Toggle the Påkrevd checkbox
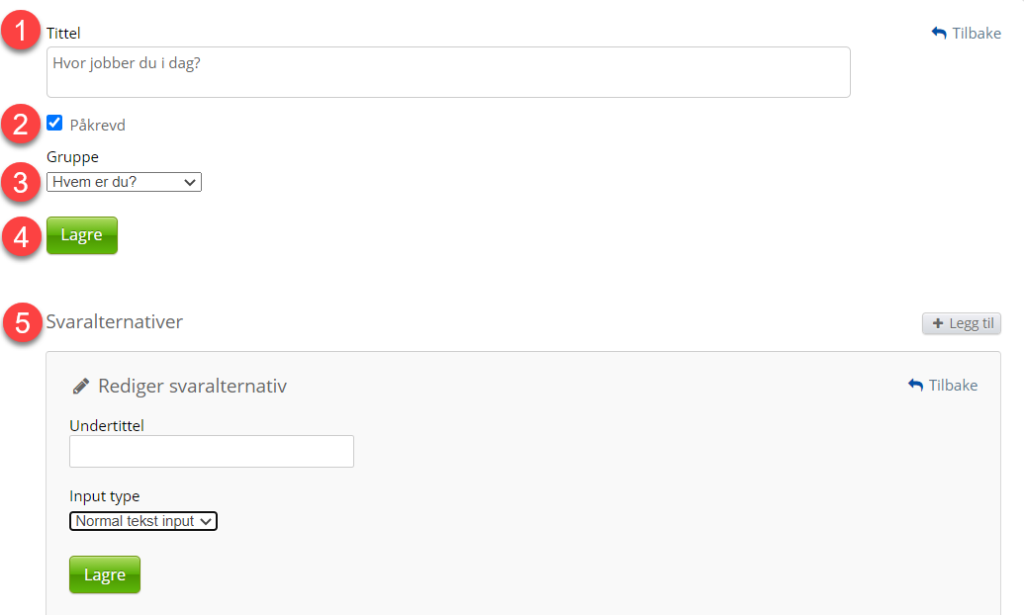The width and height of the screenshot is (1024, 615). (55, 123)
